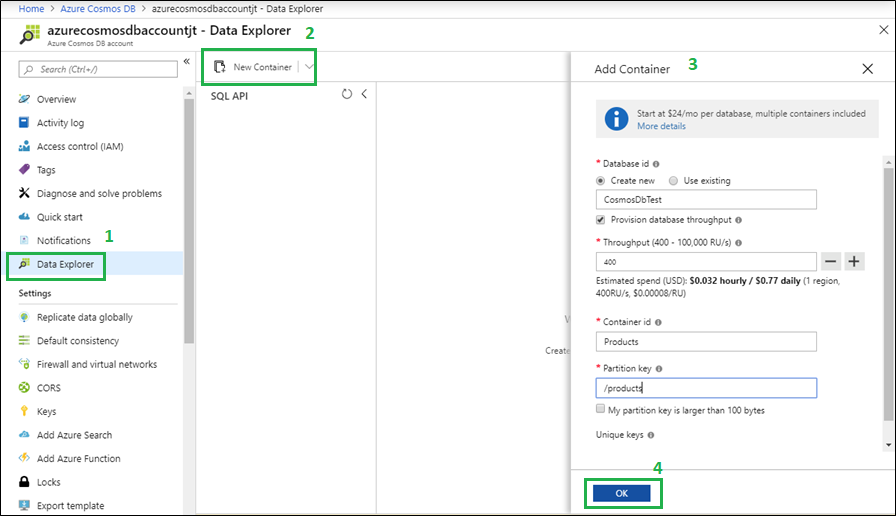Click the sidebar vertical scrollbar

[189, 220]
